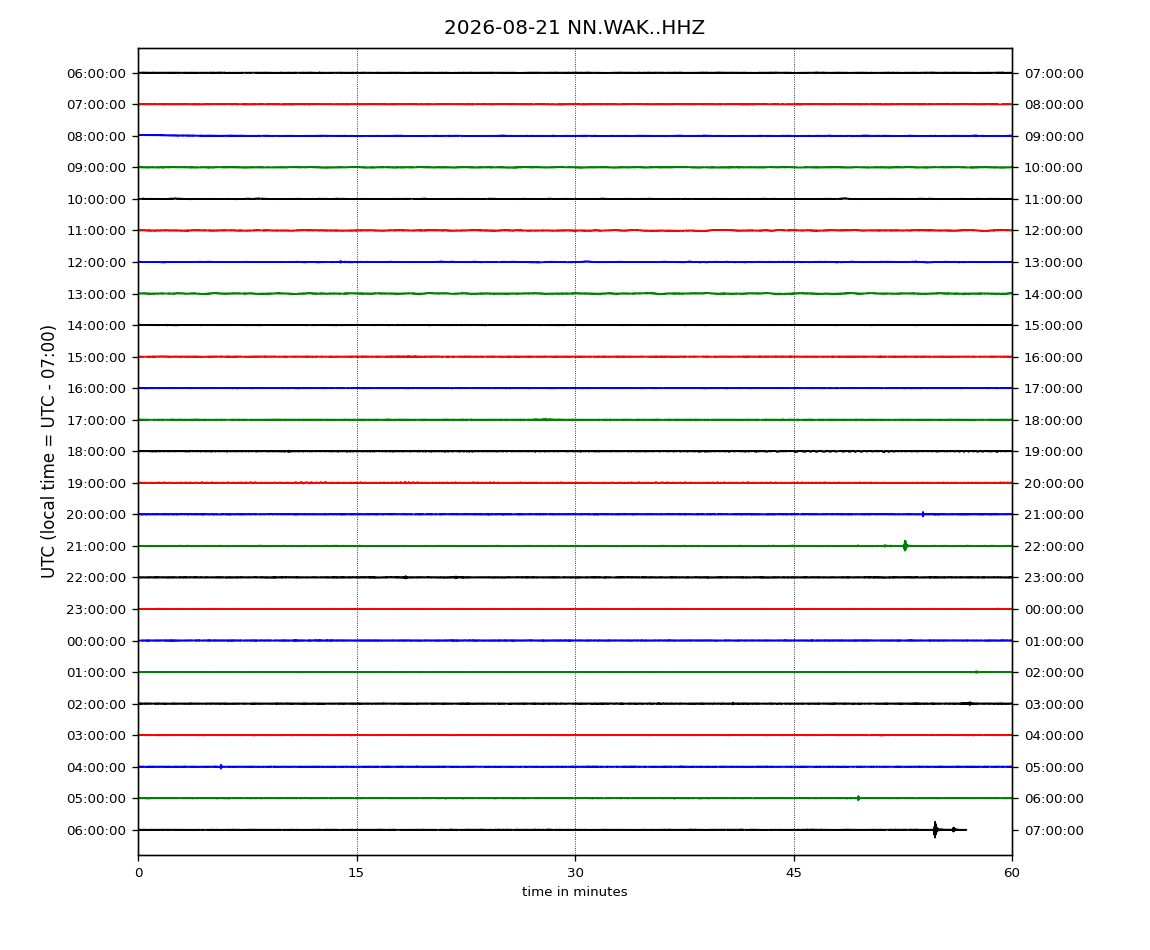Click the red 11:00:00 seismic trace line
The width and height of the screenshot is (1150, 950).
(575, 230)
